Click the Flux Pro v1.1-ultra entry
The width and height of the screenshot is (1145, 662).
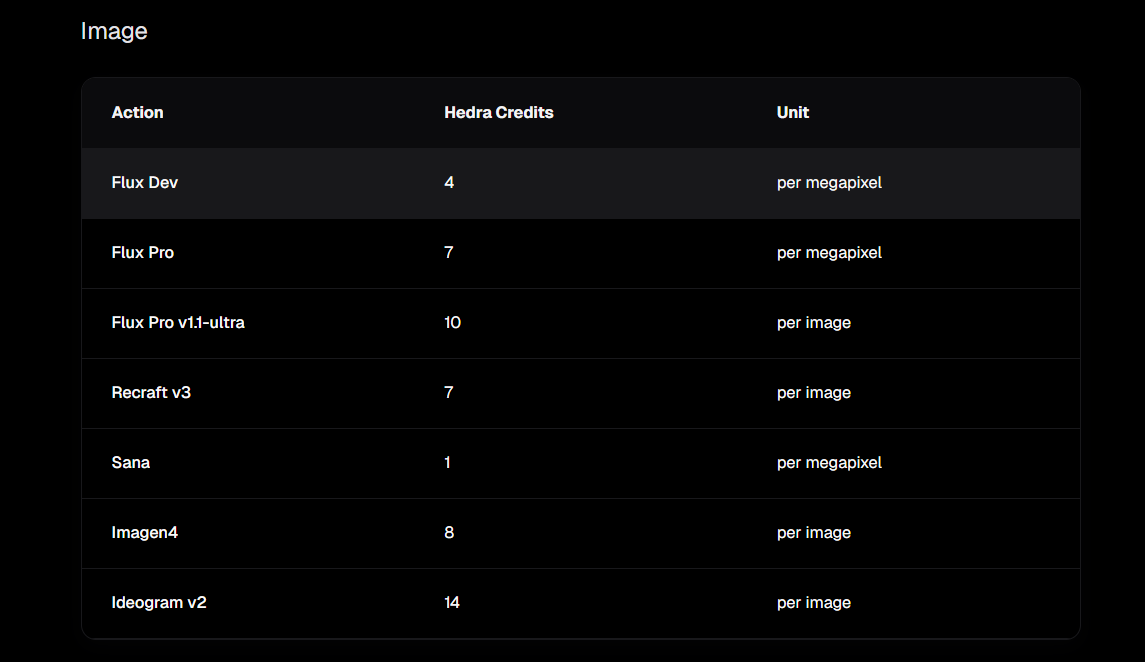[x=178, y=323]
